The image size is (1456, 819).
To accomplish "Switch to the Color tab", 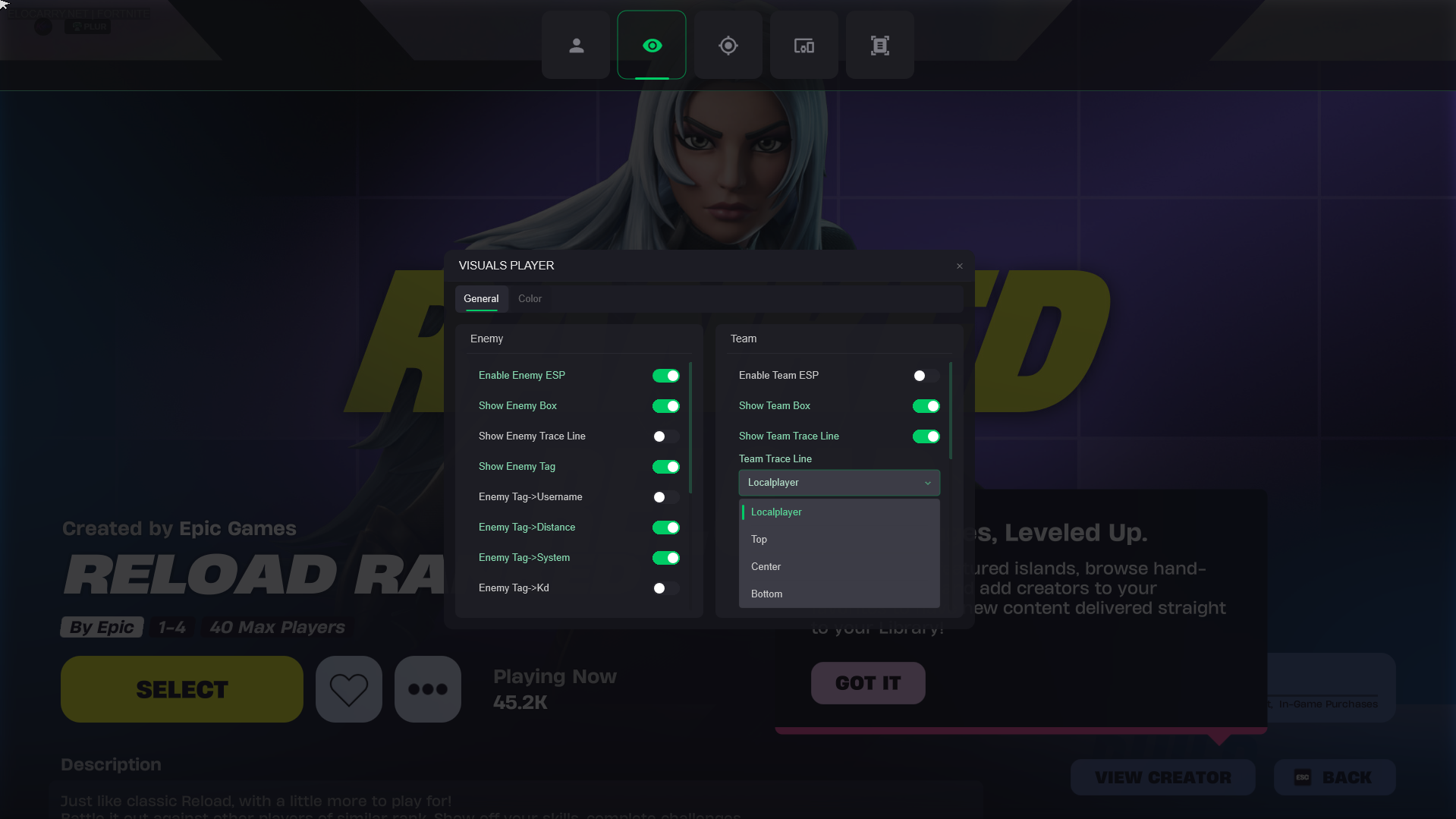I will point(530,299).
